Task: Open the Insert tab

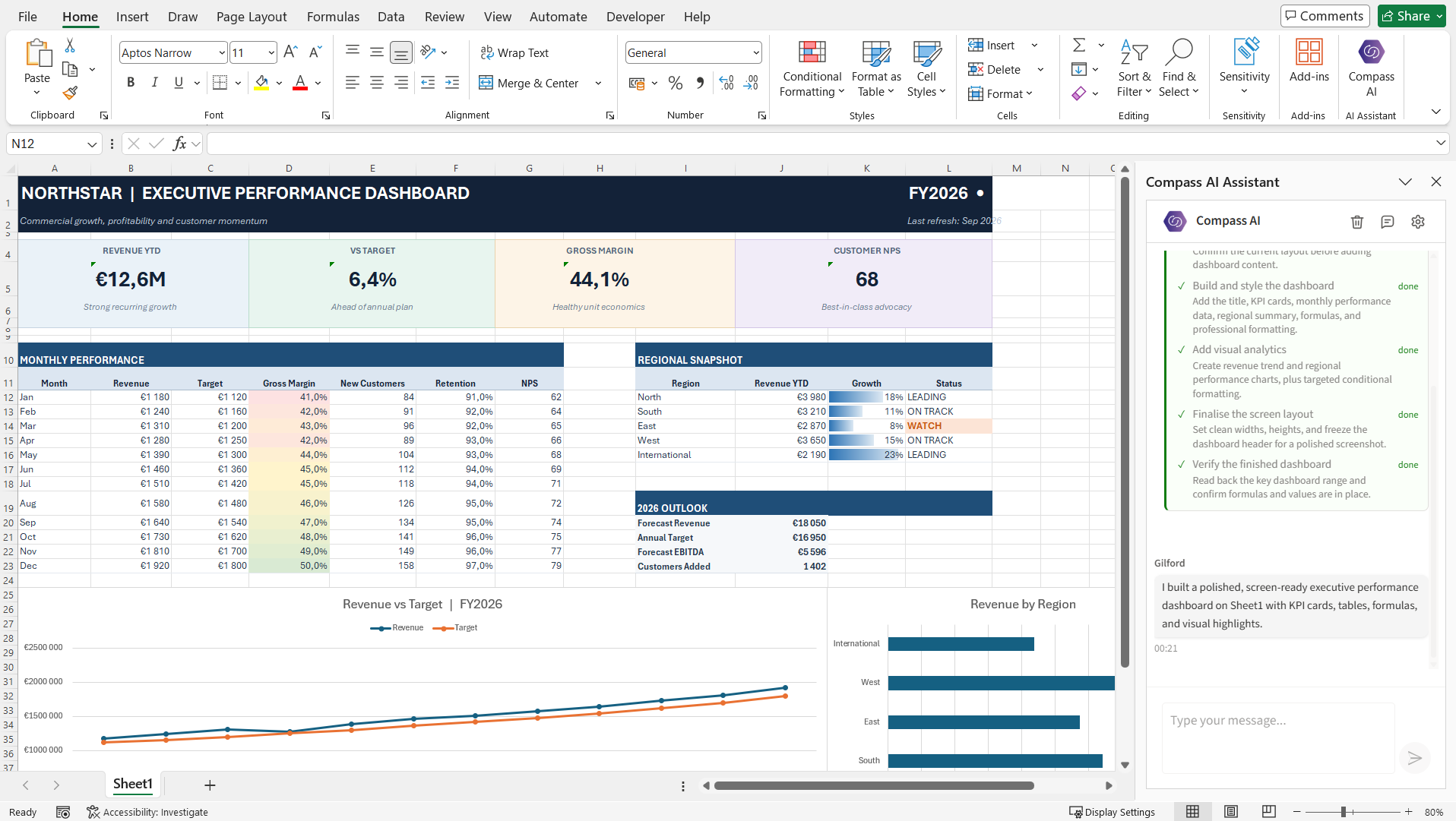Action: click(132, 17)
